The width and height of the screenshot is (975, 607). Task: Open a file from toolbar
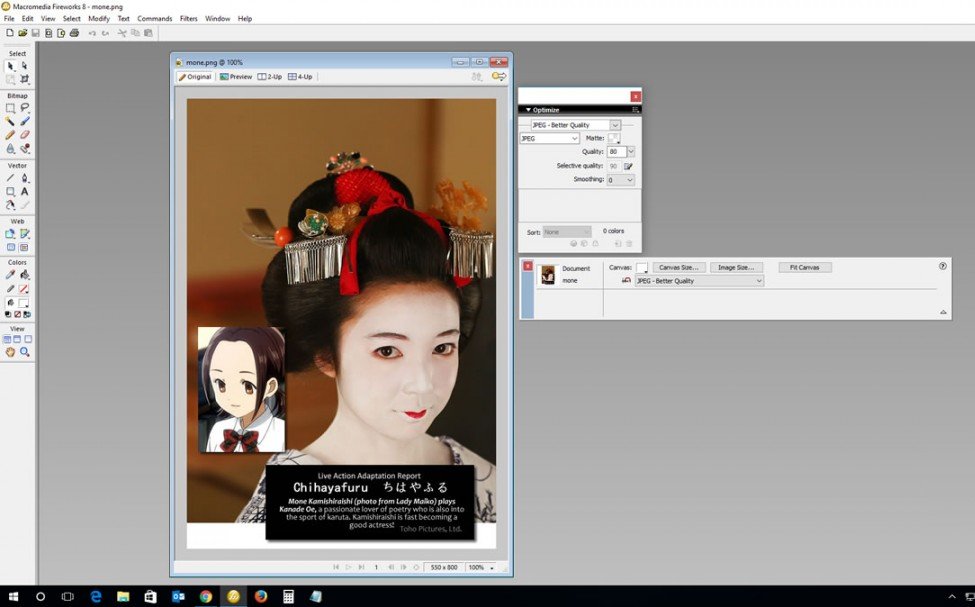pos(22,33)
